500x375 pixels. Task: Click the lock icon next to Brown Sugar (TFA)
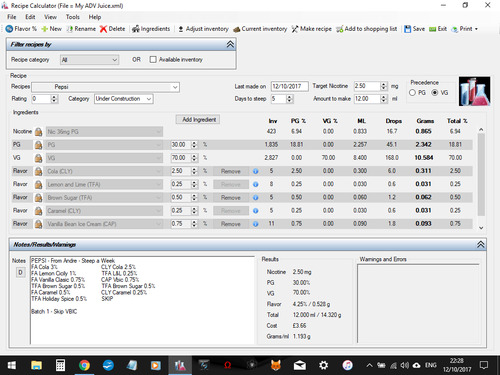pyautogui.click(x=38, y=198)
